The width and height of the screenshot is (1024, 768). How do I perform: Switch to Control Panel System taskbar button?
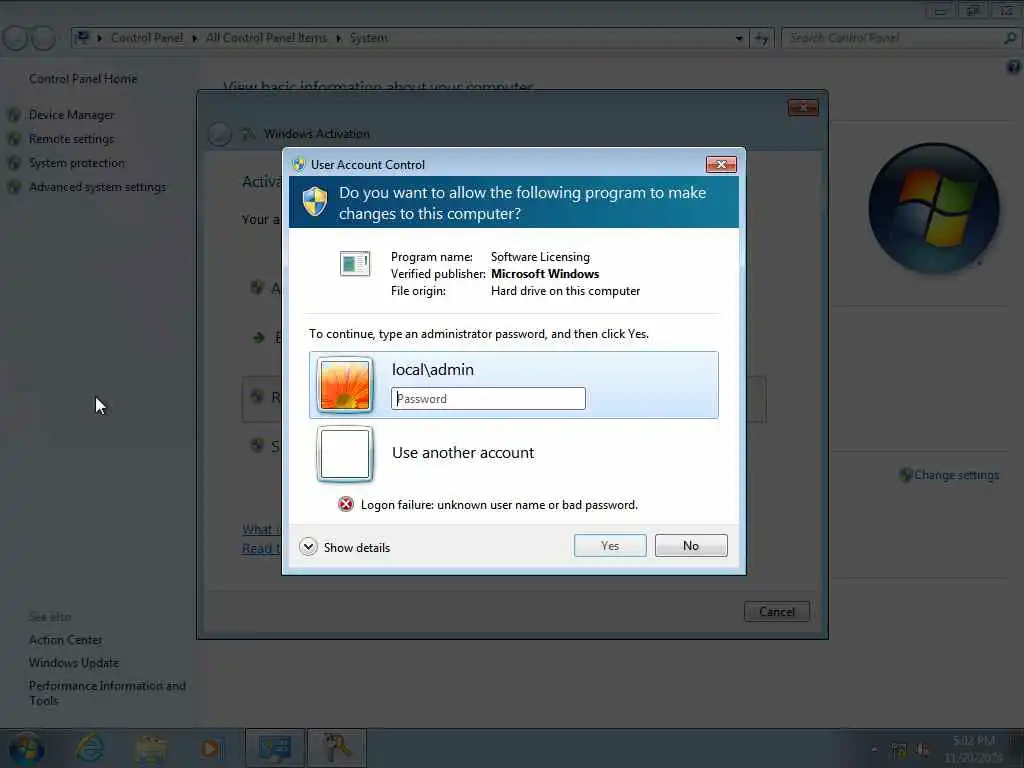pyautogui.click(x=275, y=748)
